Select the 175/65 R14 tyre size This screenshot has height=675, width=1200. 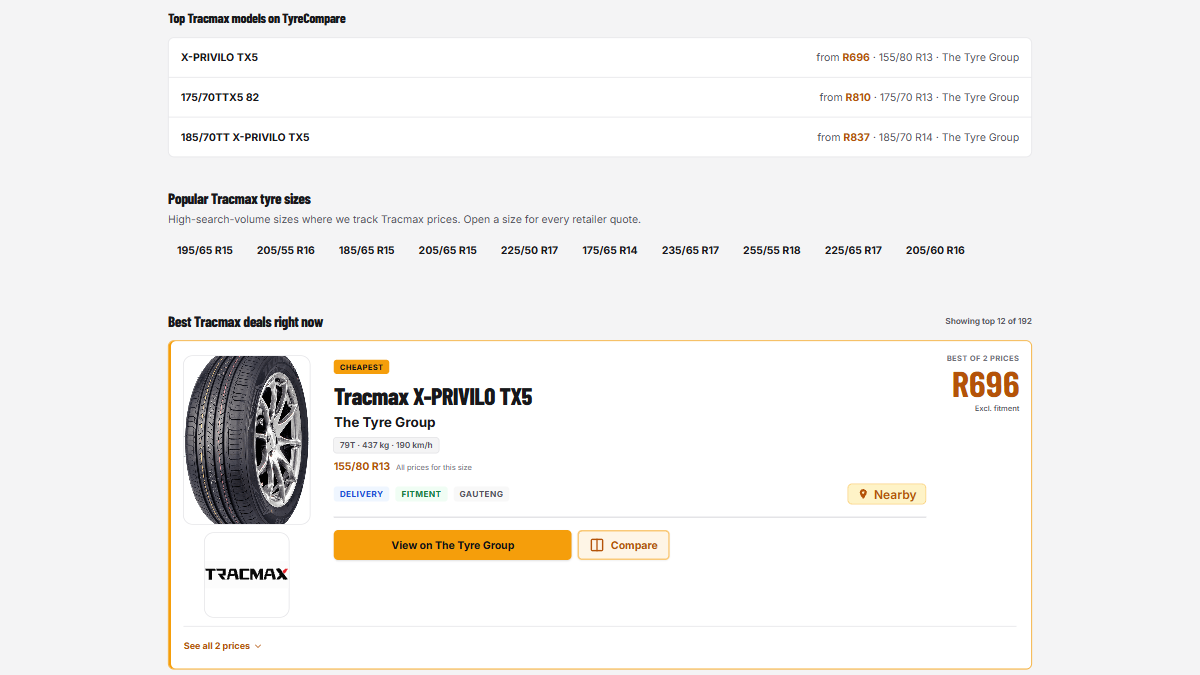(610, 250)
